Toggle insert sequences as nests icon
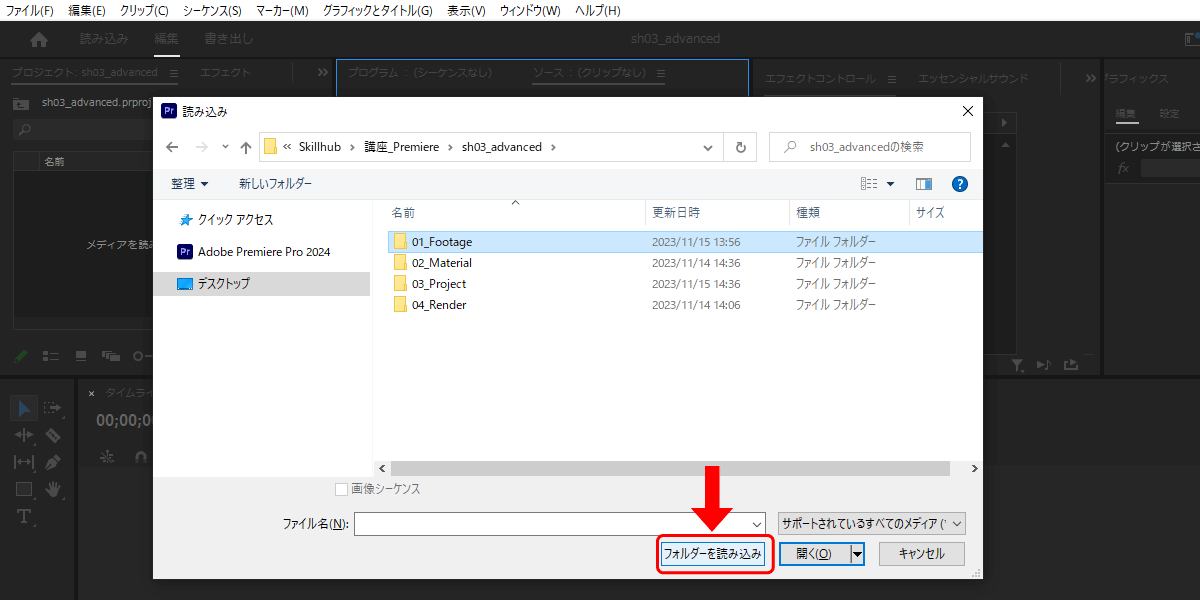Image resolution: width=1200 pixels, height=600 pixels. tap(108, 455)
